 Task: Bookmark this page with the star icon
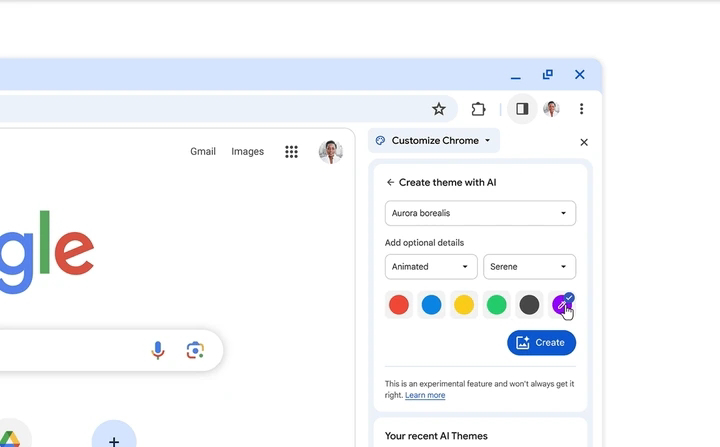(439, 109)
